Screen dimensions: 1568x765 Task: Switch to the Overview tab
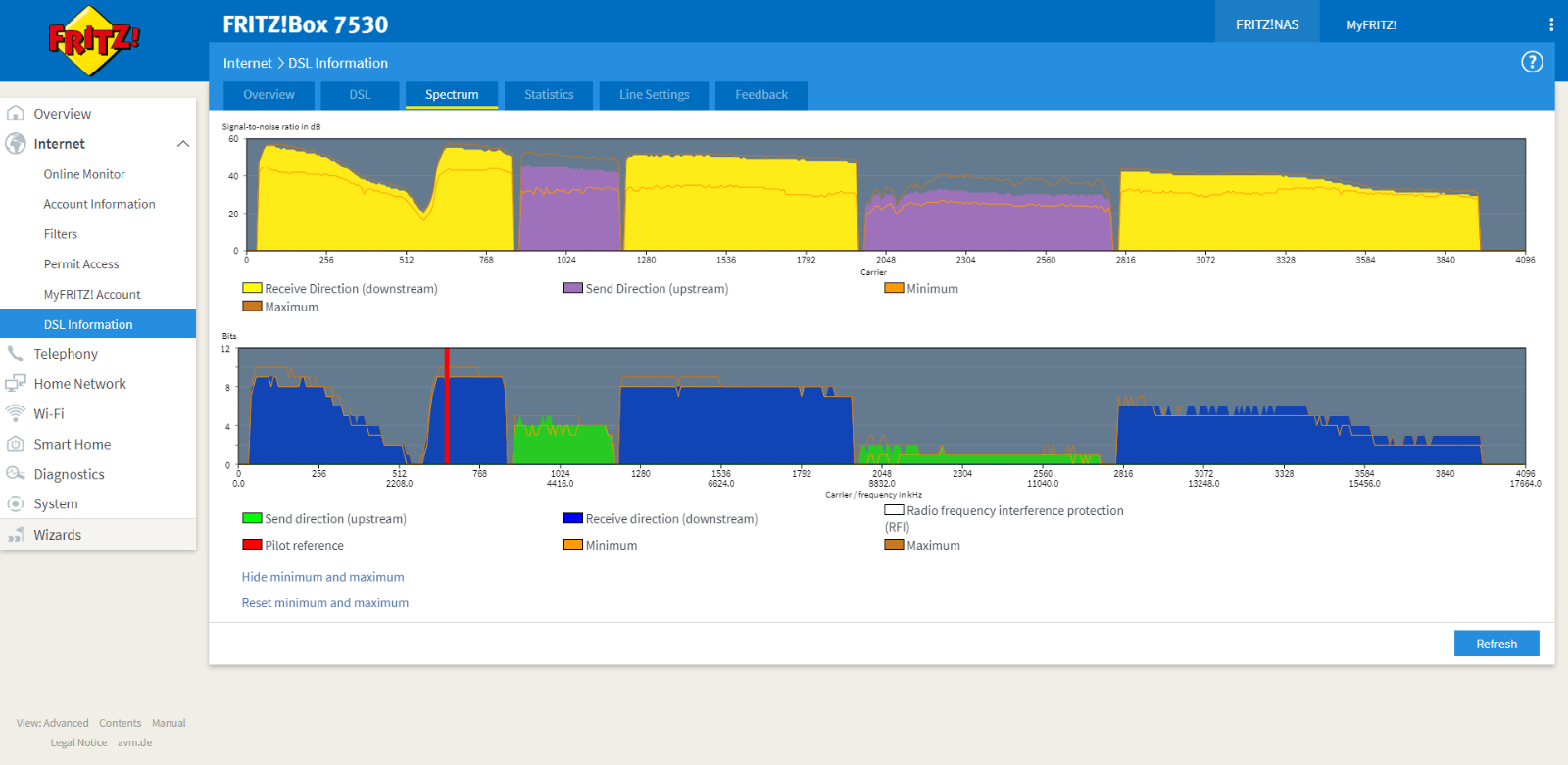[269, 95]
